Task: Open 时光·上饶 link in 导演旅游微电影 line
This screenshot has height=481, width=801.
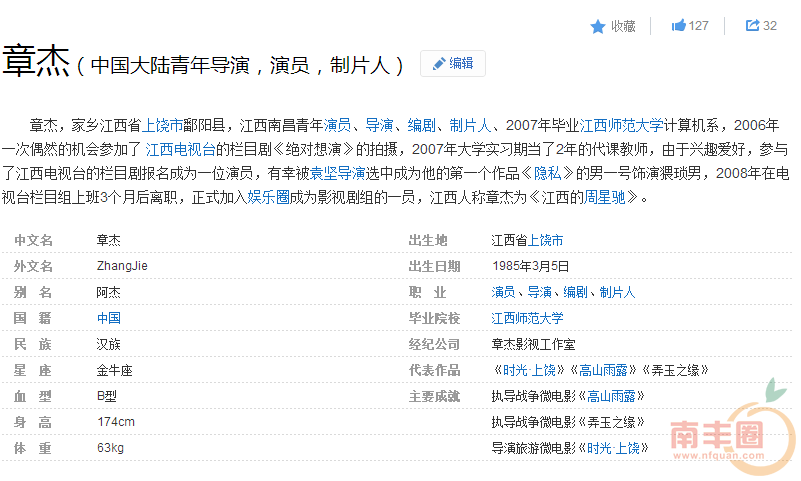Action: pyautogui.click(x=614, y=448)
